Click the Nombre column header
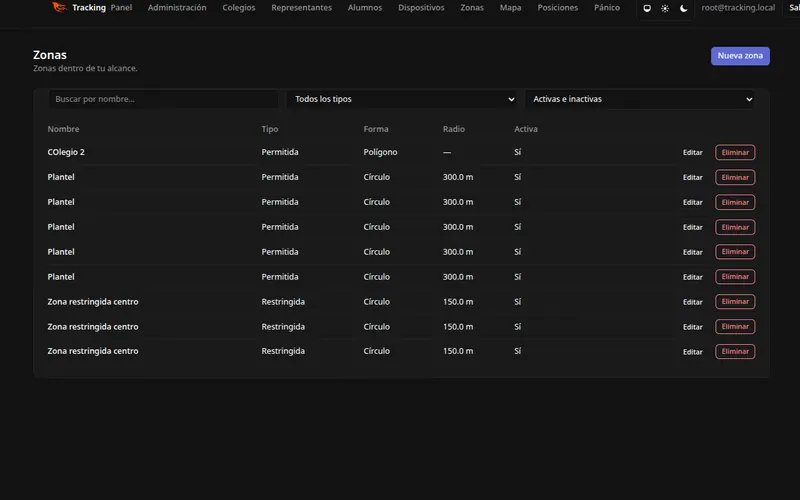800x500 pixels. pyautogui.click(x=63, y=129)
